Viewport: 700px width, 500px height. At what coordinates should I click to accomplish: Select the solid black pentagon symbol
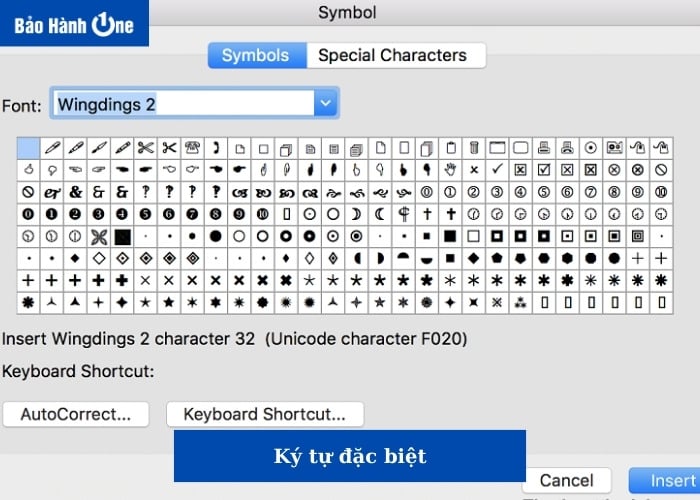(497, 258)
